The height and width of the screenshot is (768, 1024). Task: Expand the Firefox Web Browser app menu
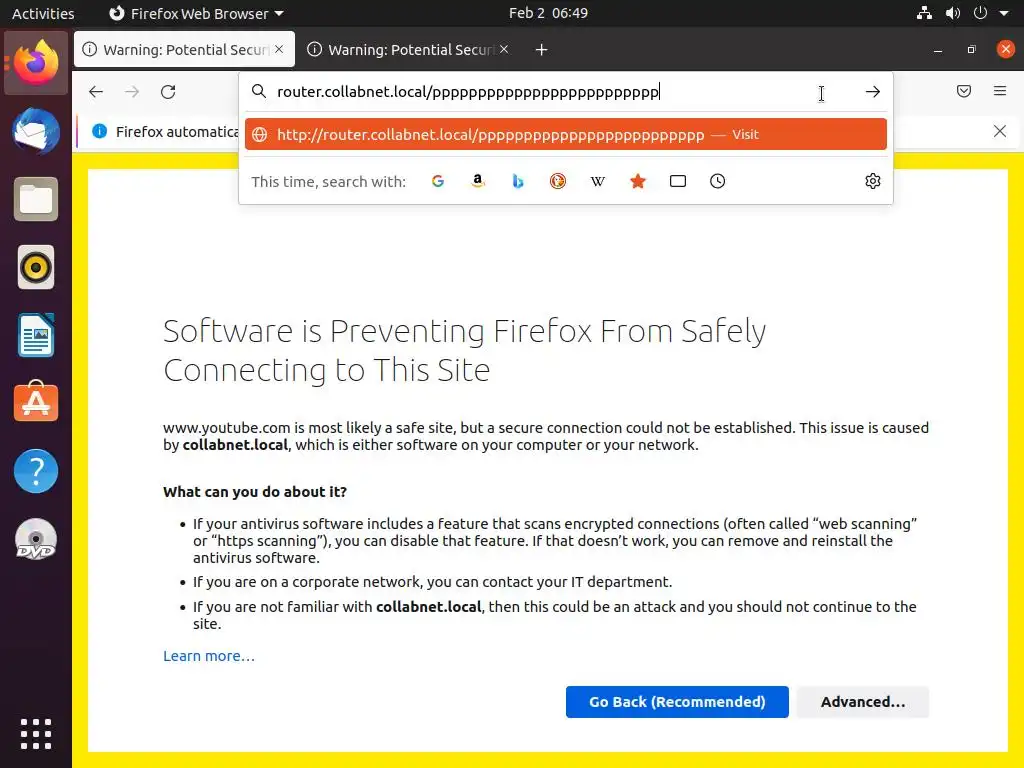[x=196, y=13]
